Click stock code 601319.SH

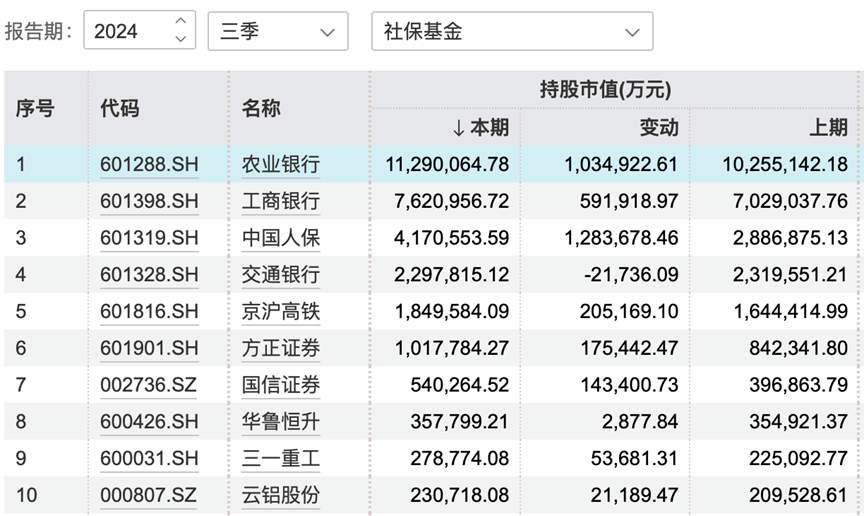pos(149,238)
